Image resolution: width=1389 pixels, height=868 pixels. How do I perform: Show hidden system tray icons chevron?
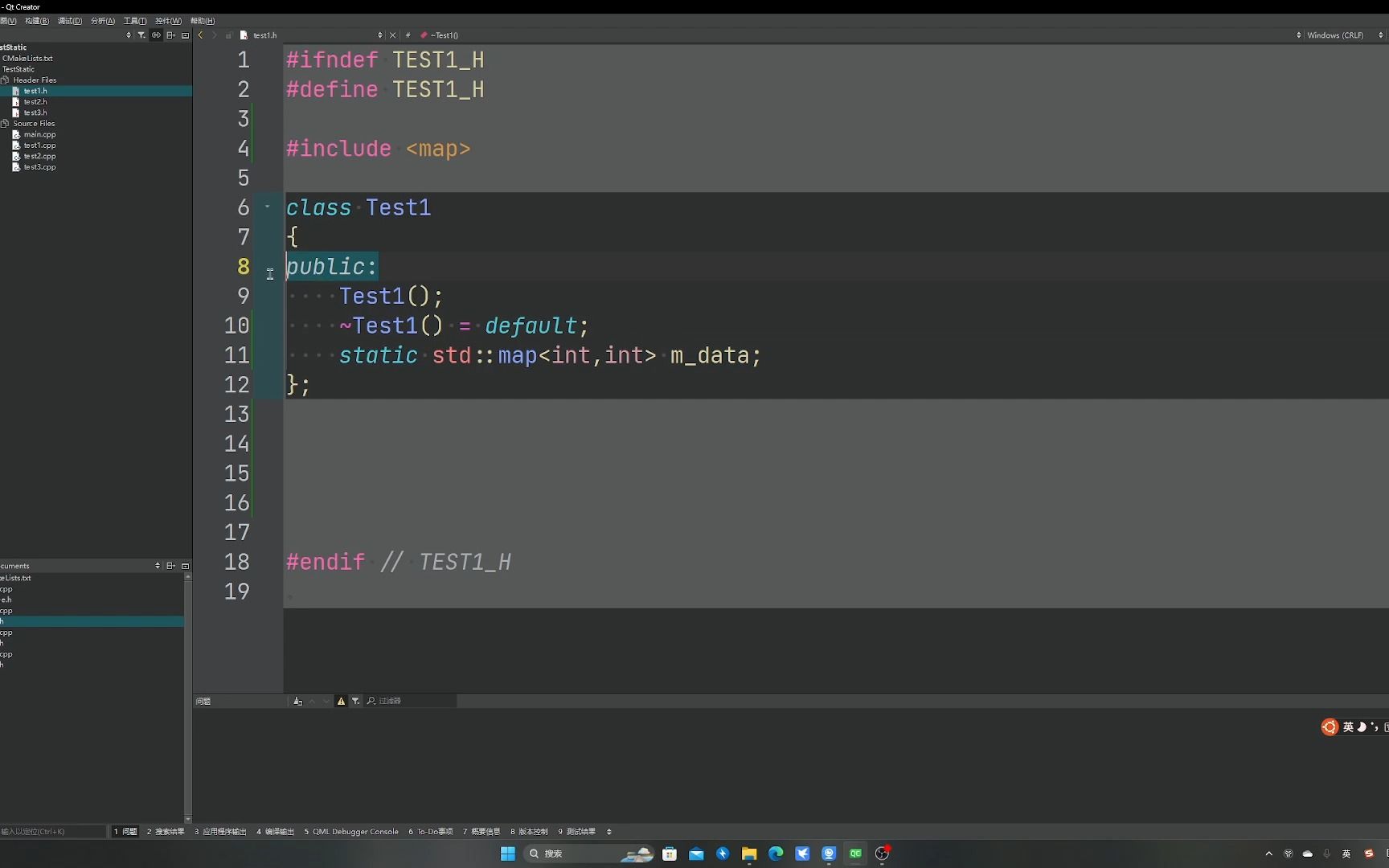point(1269,854)
